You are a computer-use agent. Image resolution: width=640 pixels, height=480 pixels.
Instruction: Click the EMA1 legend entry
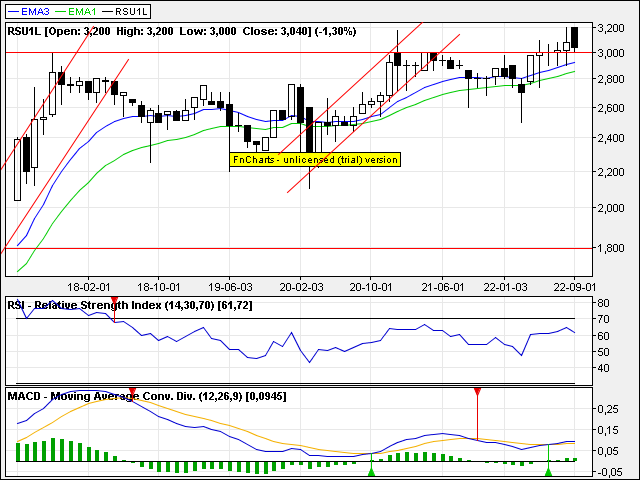pyautogui.click(x=76, y=11)
